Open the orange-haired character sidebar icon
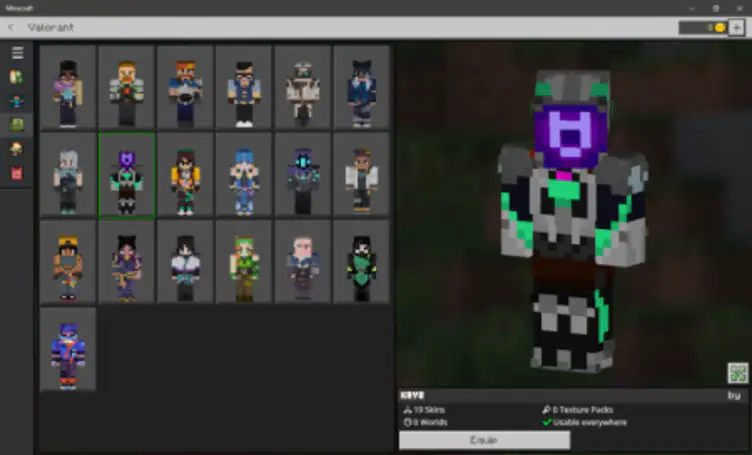 (x=17, y=149)
